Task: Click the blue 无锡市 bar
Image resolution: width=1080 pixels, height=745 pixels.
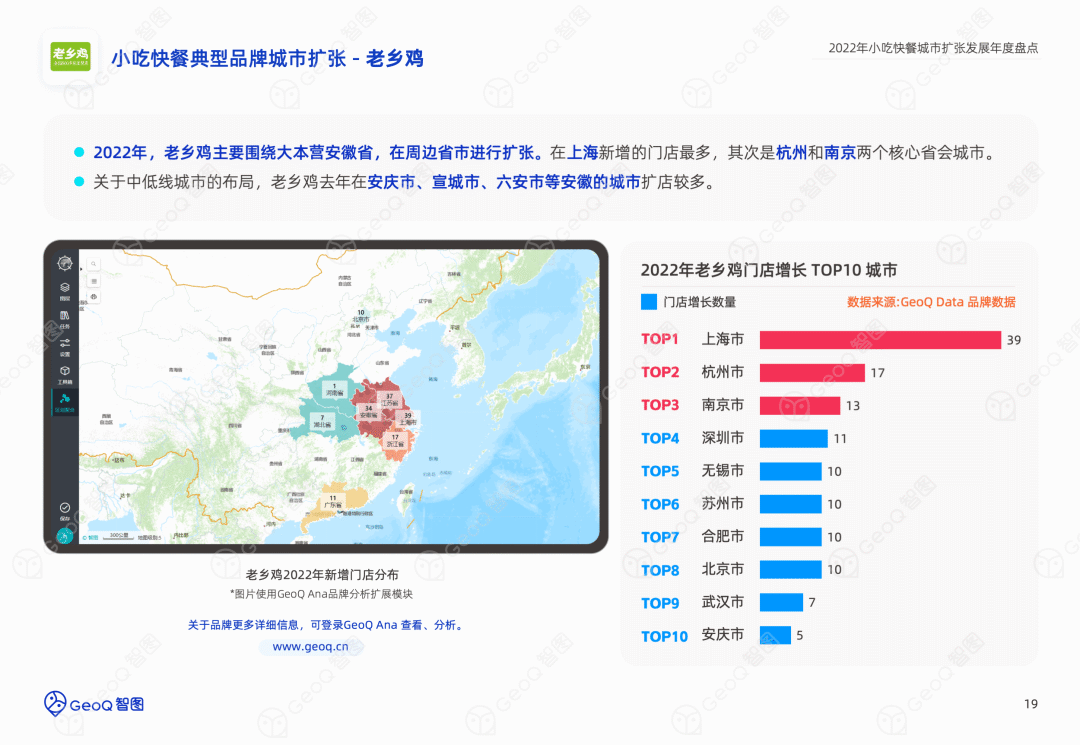Action: pos(791,471)
